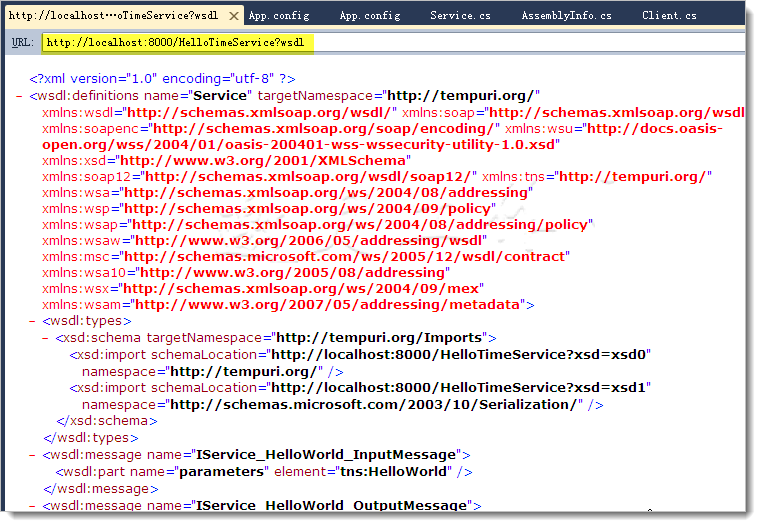The height and width of the screenshot is (527, 761).
Task: Click the xmlns:wsdl namespace URL
Action: [x=259, y=113]
